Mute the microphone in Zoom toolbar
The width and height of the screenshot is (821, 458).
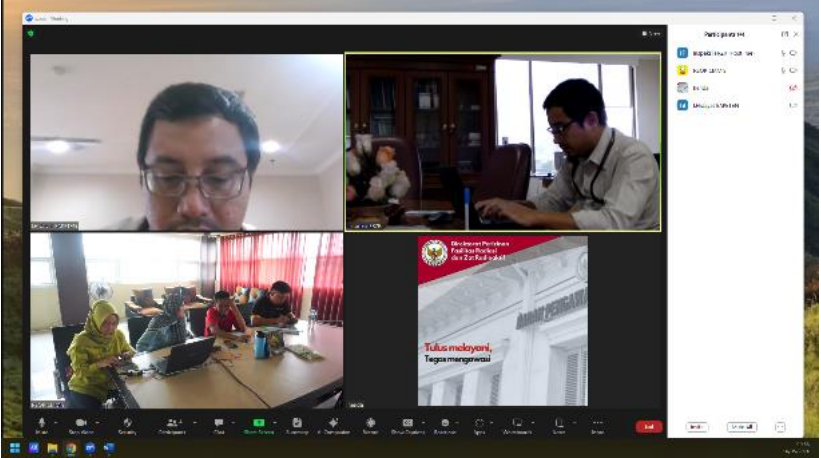coord(41,426)
